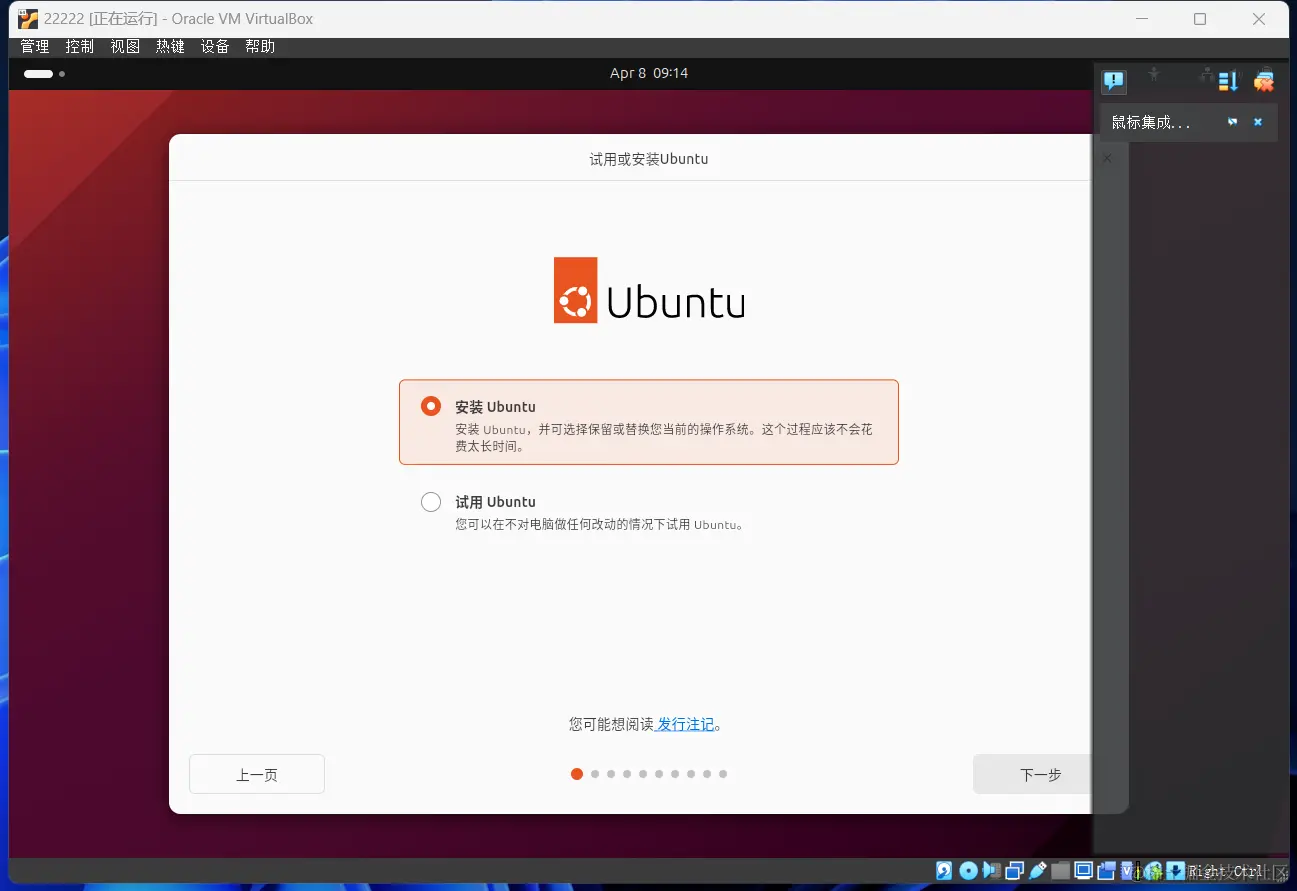Click the VirtualBox icon in title bar

pos(28,19)
